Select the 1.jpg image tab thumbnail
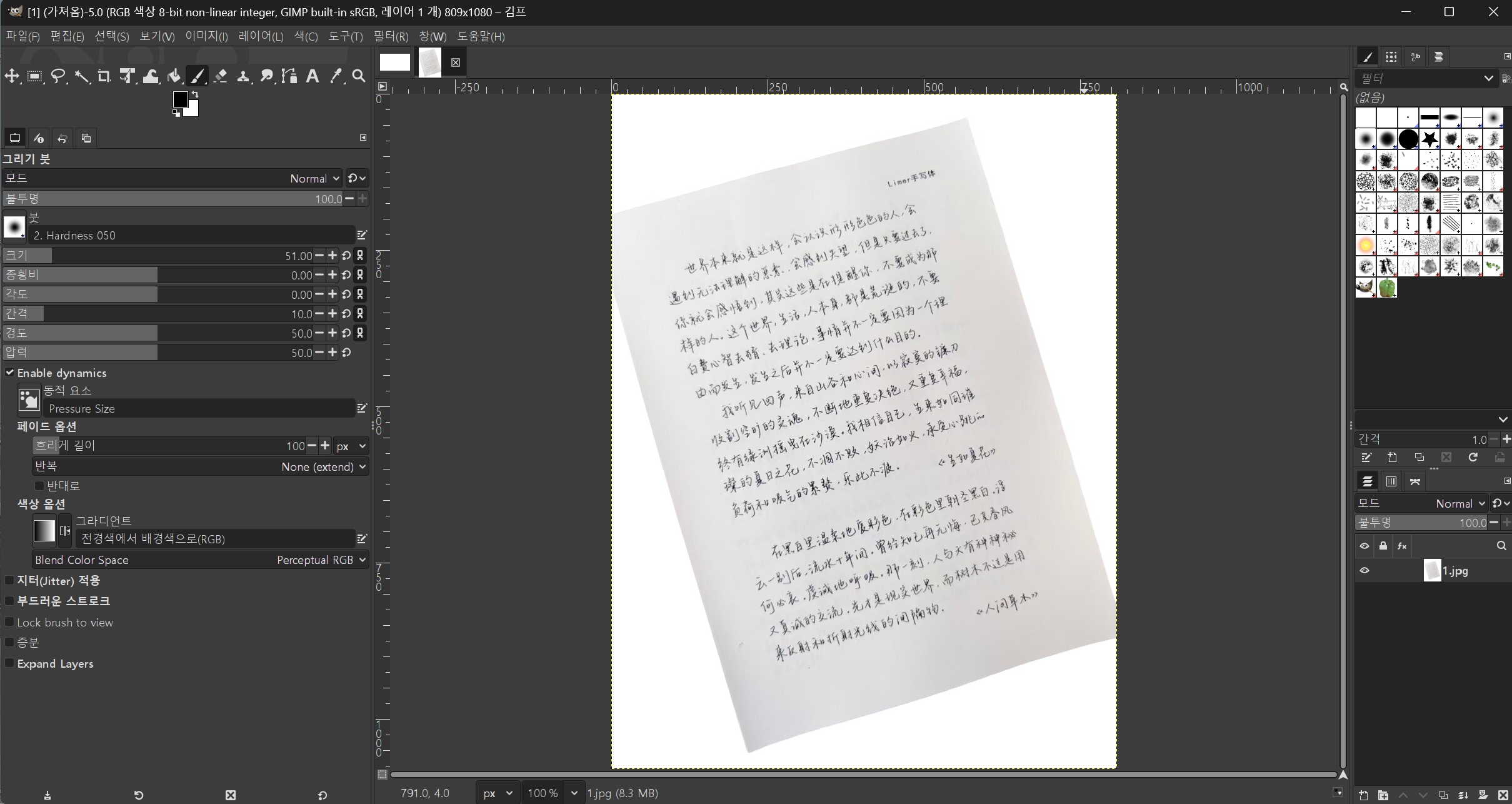 [429, 63]
